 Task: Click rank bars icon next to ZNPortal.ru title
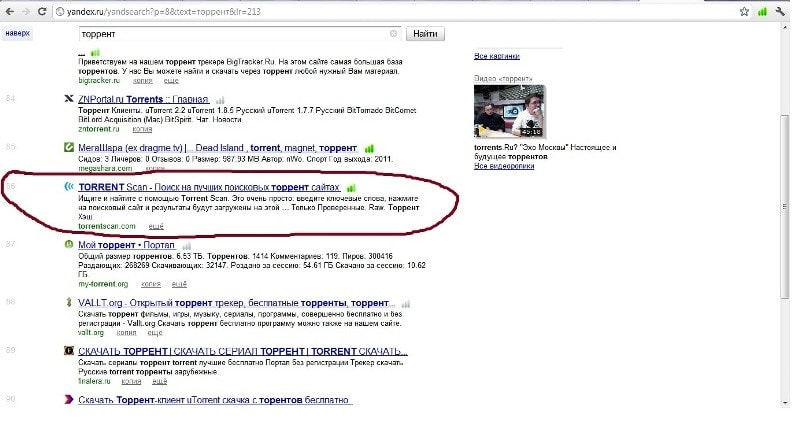point(220,100)
